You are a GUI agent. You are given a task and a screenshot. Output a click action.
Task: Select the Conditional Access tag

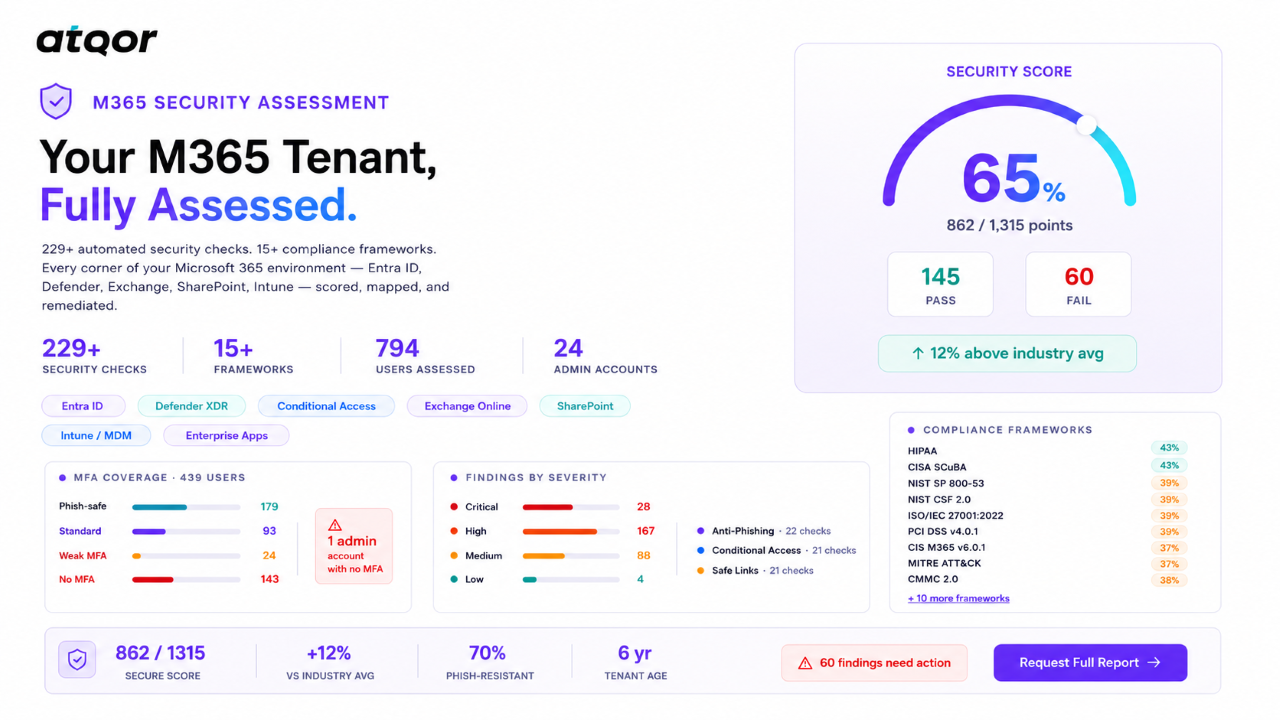click(x=326, y=406)
